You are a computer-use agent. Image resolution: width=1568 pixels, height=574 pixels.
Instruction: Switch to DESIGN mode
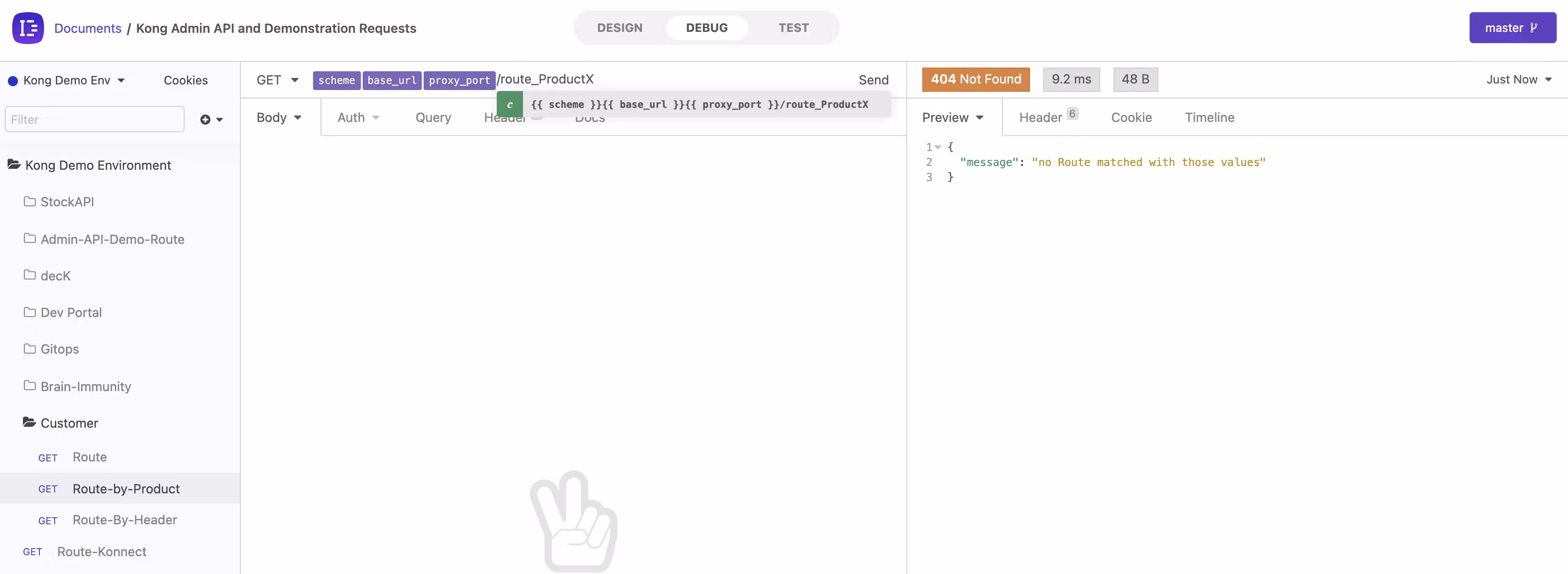click(x=620, y=28)
